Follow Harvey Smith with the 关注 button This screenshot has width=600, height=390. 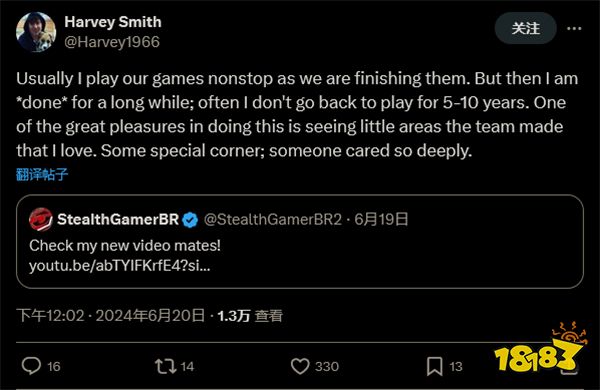coord(525,28)
